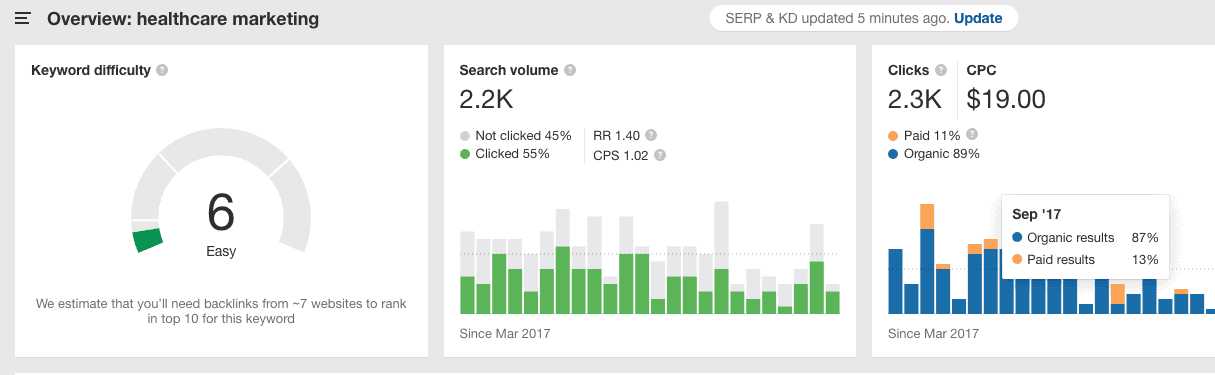Click the tallest gray Search volume bar

pyautogui.click(x=722, y=257)
